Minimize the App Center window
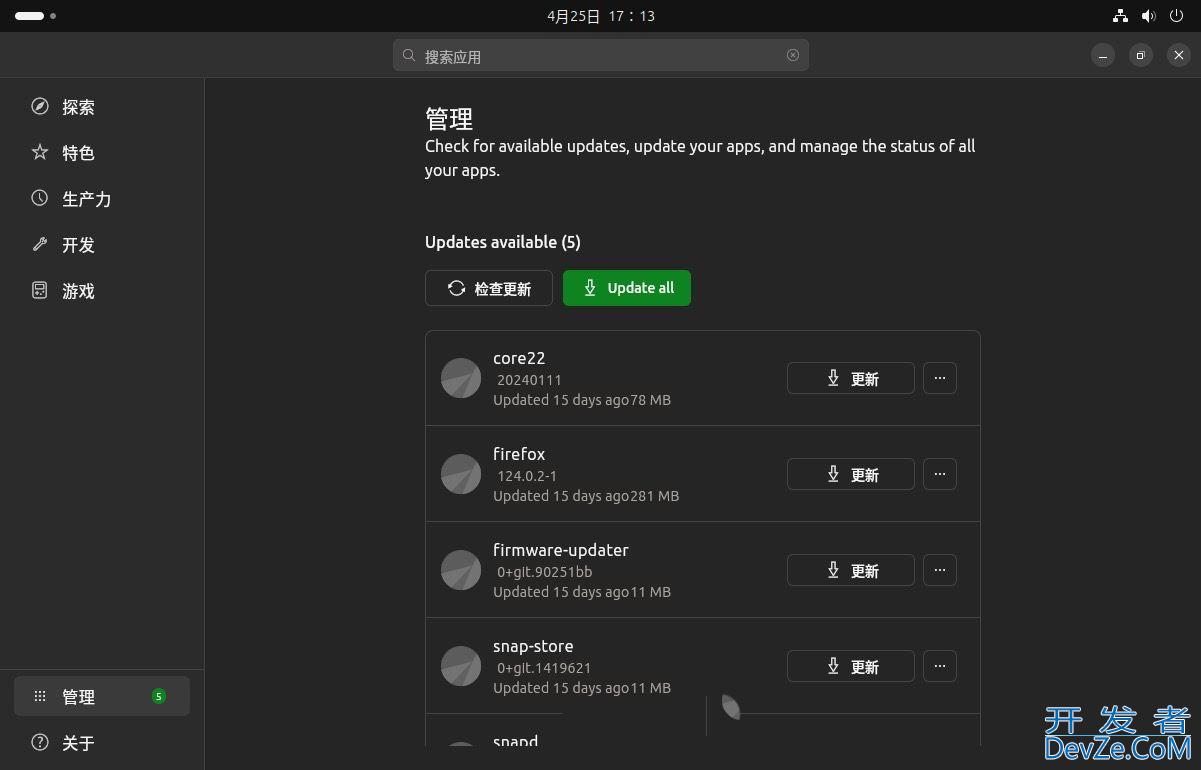Viewport: 1201px width, 770px height. coord(1103,55)
